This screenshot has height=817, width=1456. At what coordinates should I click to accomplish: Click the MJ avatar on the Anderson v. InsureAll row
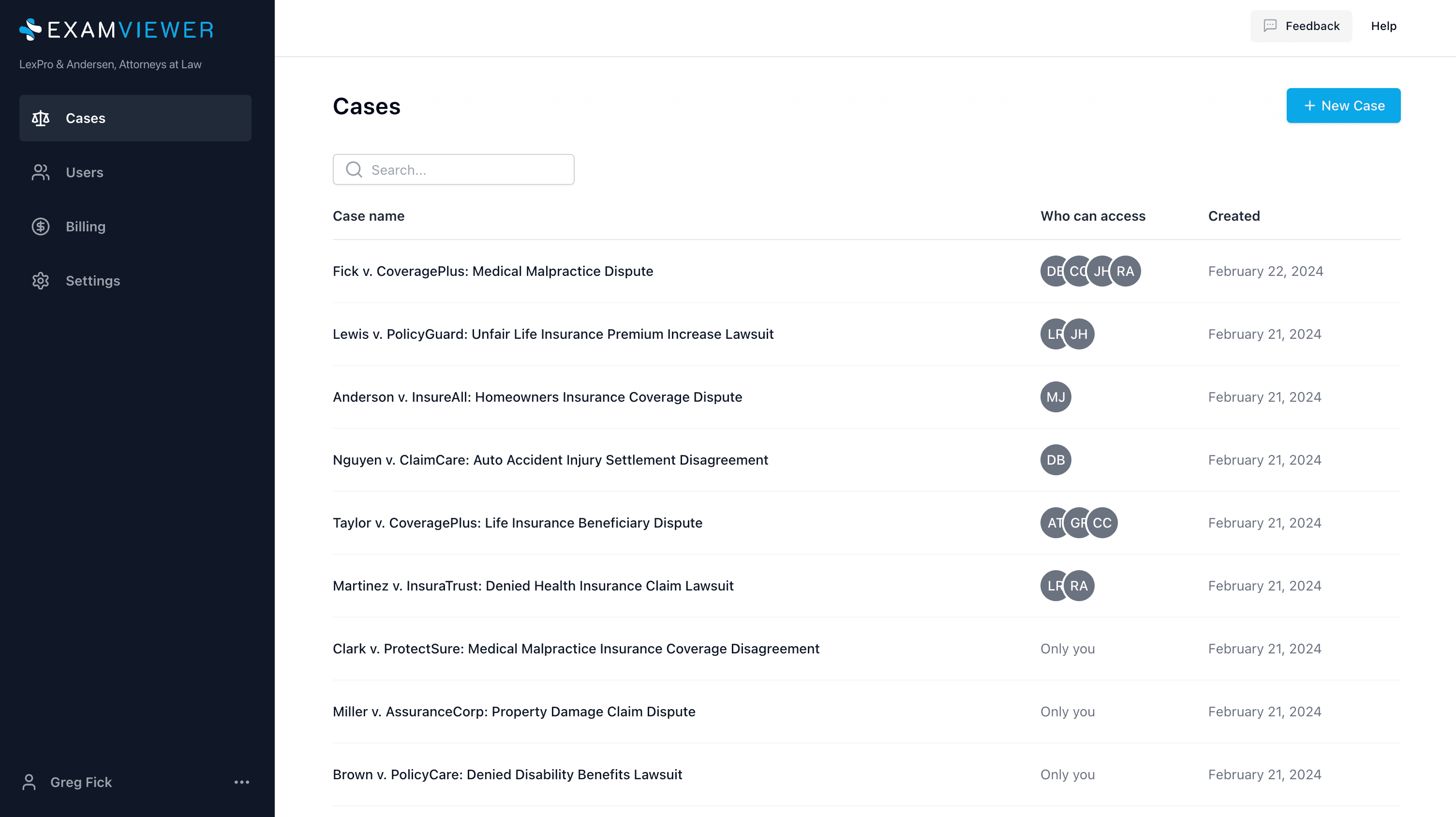click(x=1055, y=397)
